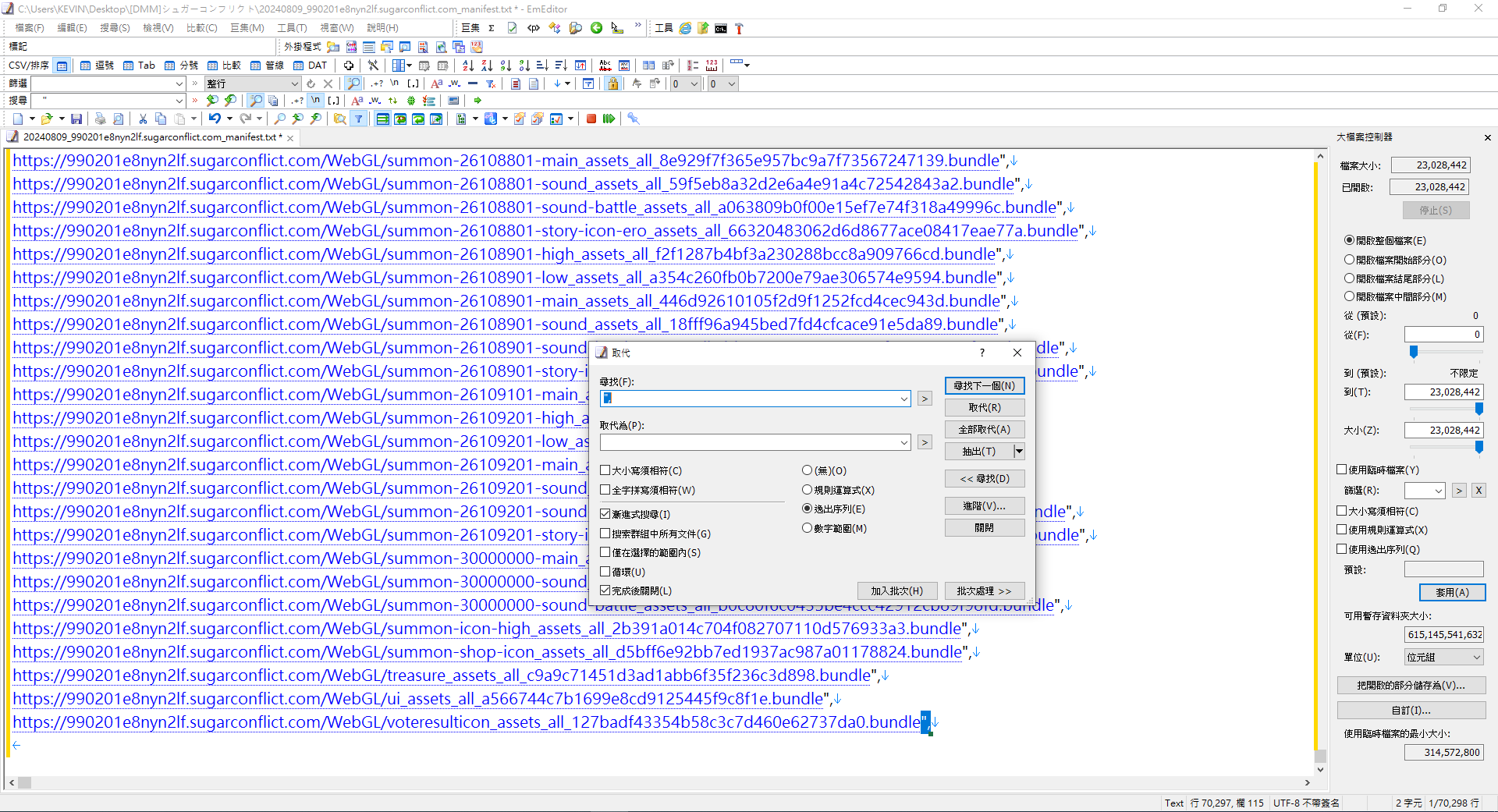Expand the 單位(U) 位元組 dropdown

click(1476, 658)
